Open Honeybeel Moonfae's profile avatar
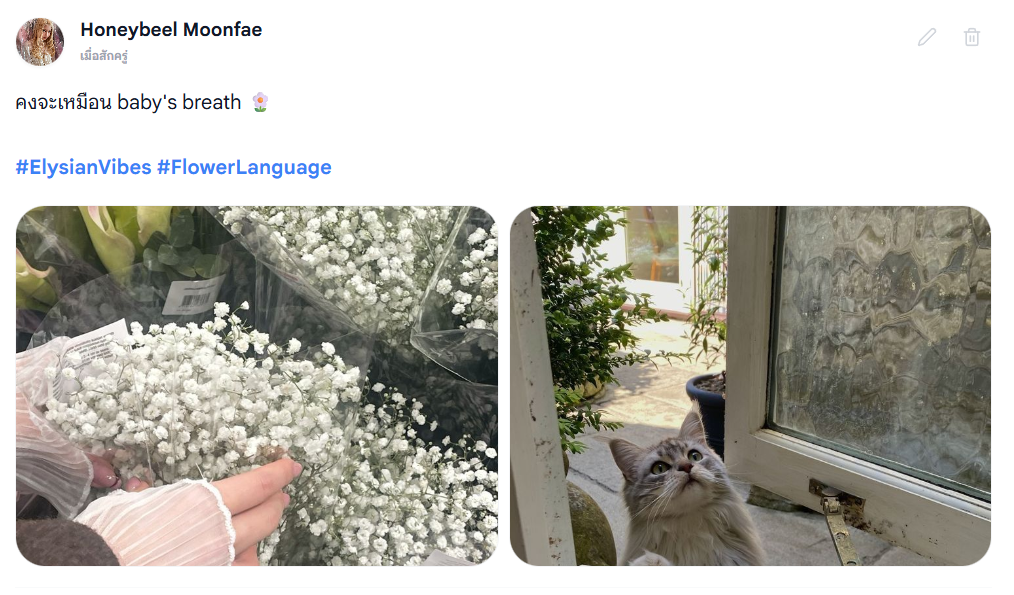Screen dimensions: 1014x595 pyautogui.click(x=40, y=42)
